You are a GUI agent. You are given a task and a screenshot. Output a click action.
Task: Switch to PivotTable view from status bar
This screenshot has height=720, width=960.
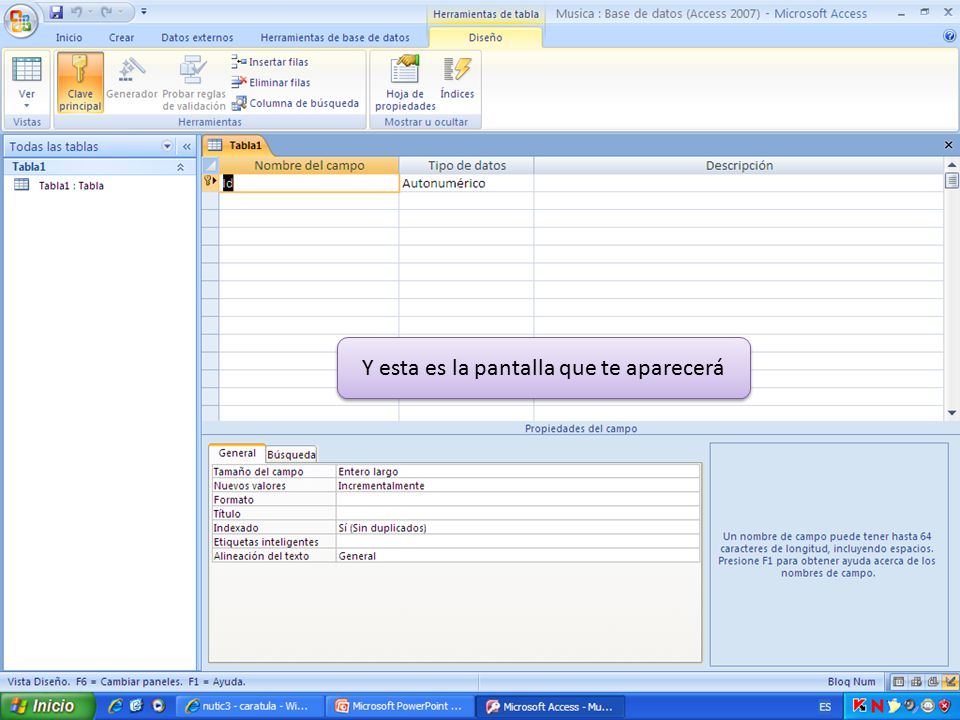[x=916, y=681]
